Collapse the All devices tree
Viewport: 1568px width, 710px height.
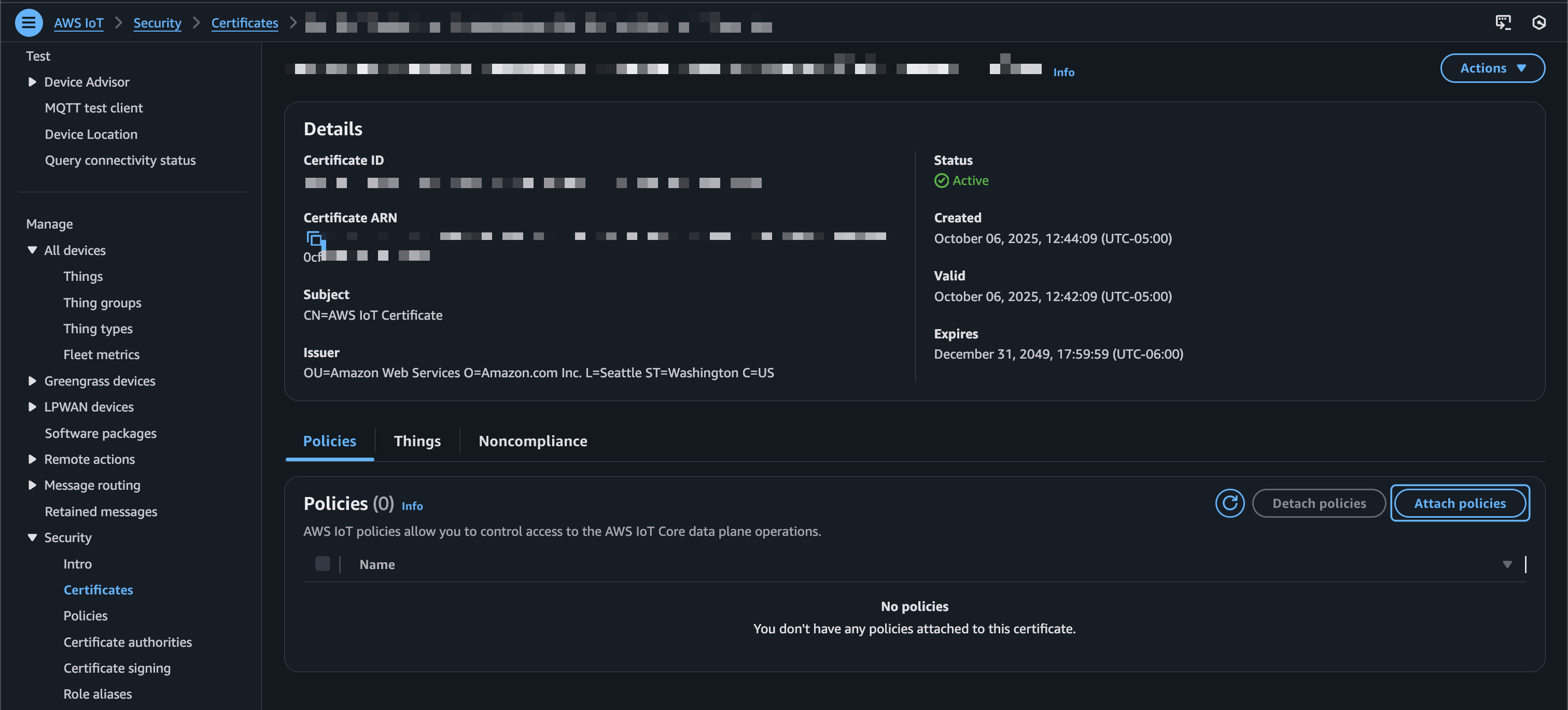32,251
